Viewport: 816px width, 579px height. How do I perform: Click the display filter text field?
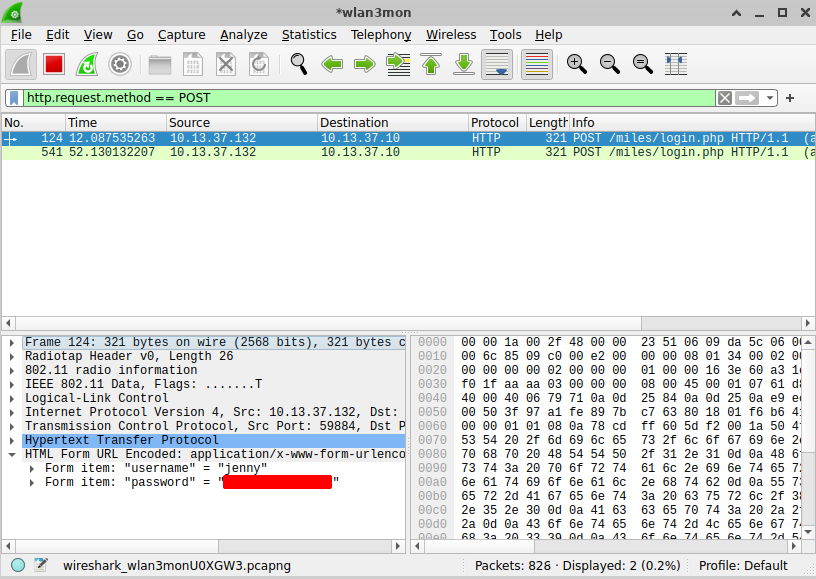pos(370,98)
